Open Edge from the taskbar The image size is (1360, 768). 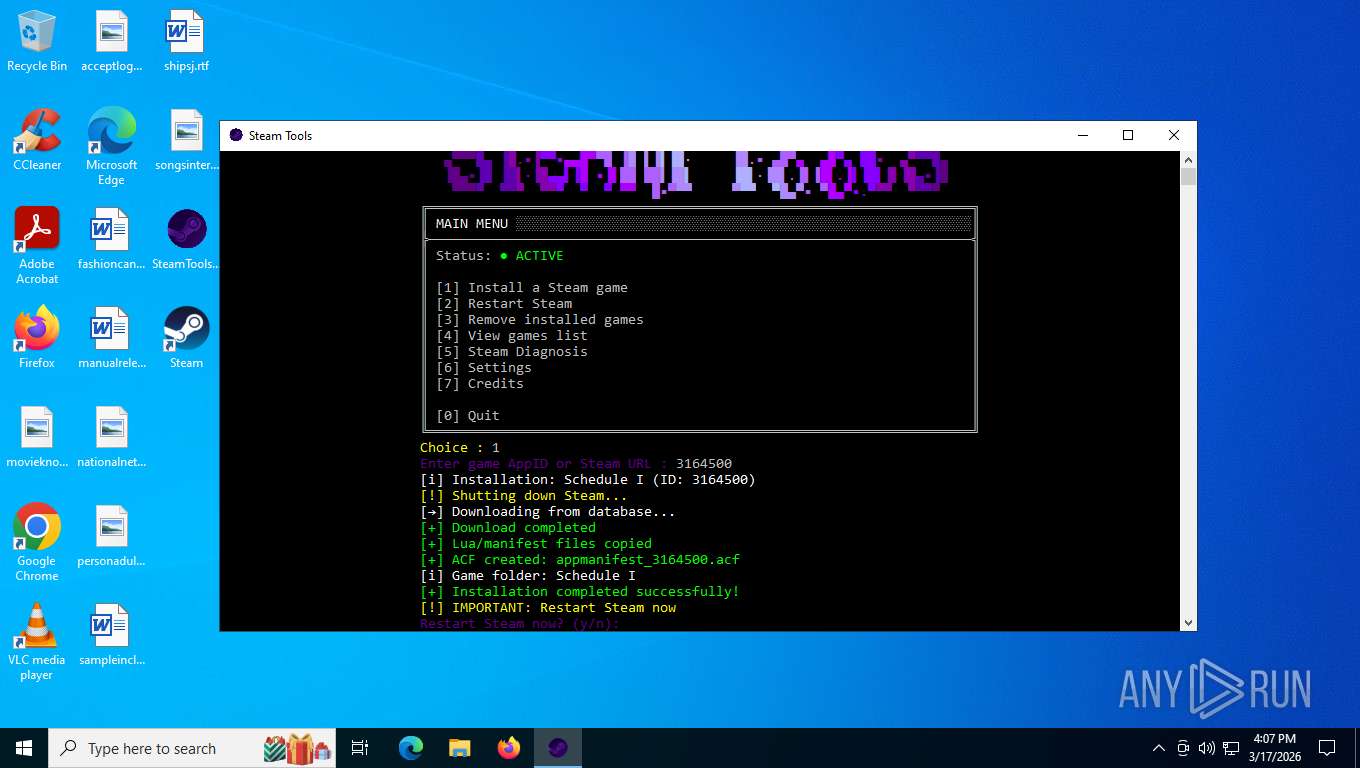pyautogui.click(x=411, y=748)
